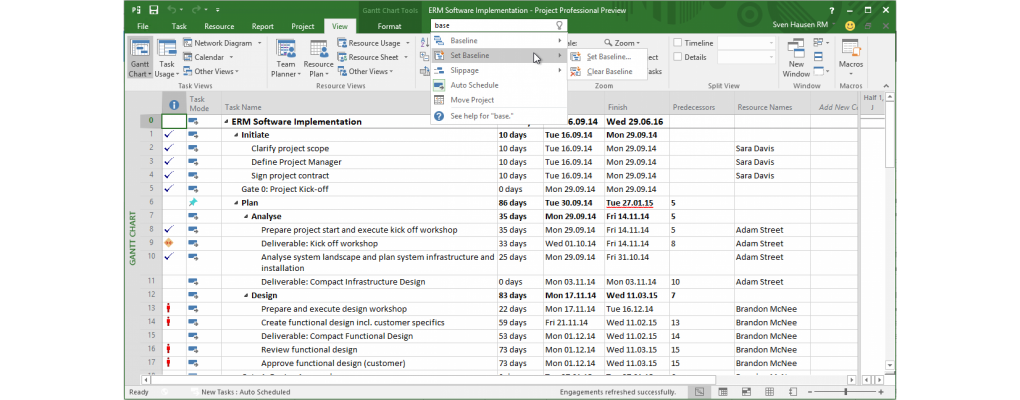This screenshot has height=400, width=1020.
Task: Enable the Details checkbox
Action: 678,57
